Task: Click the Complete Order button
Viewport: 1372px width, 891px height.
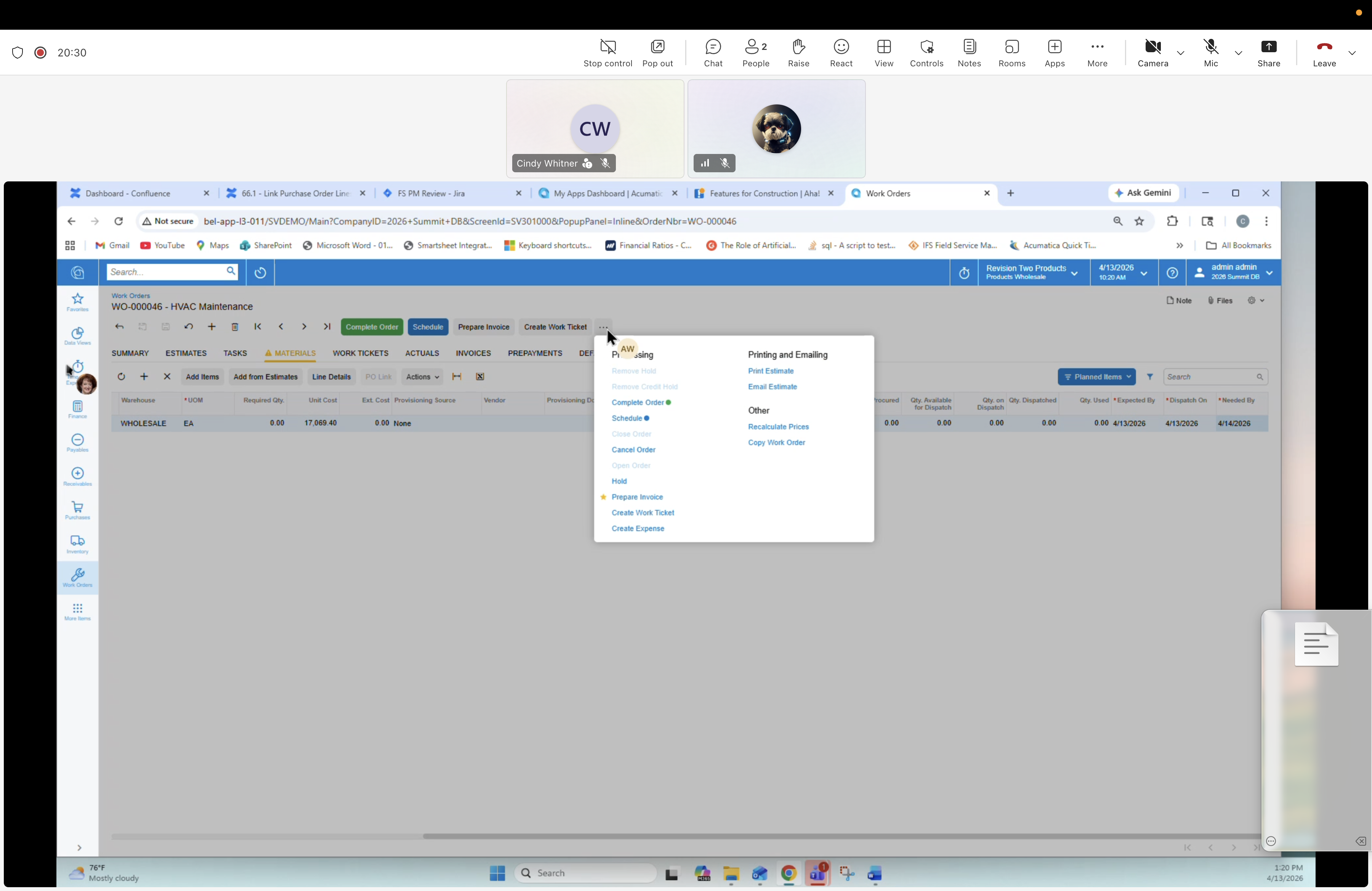Action: (x=371, y=327)
